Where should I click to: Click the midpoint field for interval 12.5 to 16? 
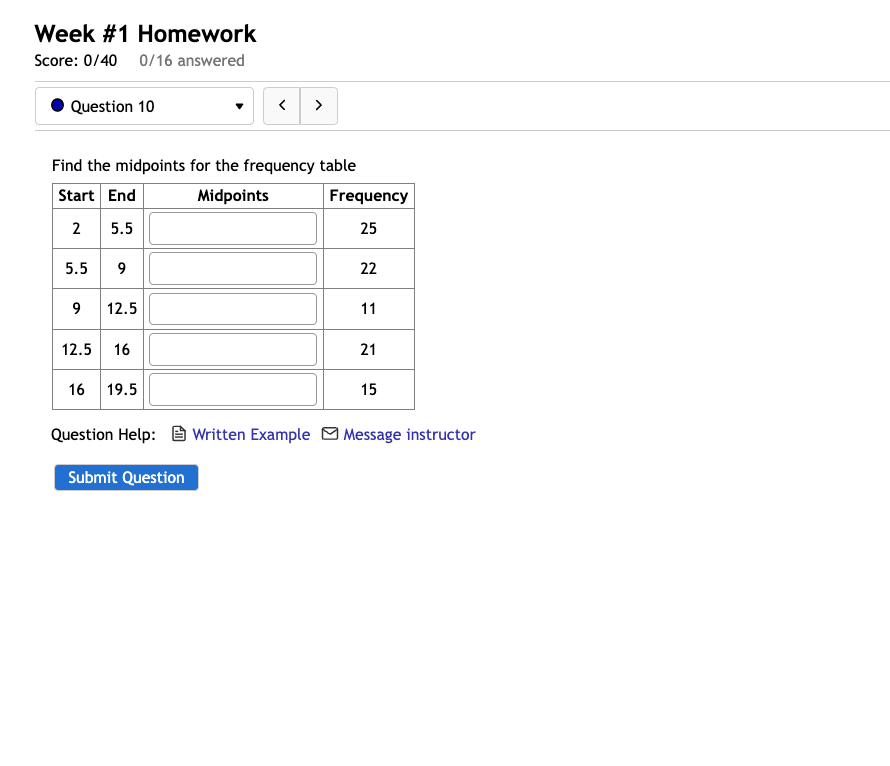[x=232, y=349]
